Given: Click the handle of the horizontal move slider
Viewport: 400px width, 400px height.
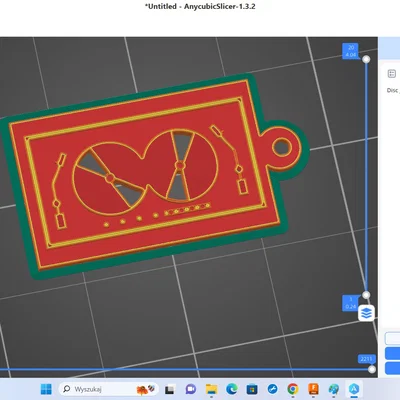Looking at the screenshot, I should tap(372, 369).
